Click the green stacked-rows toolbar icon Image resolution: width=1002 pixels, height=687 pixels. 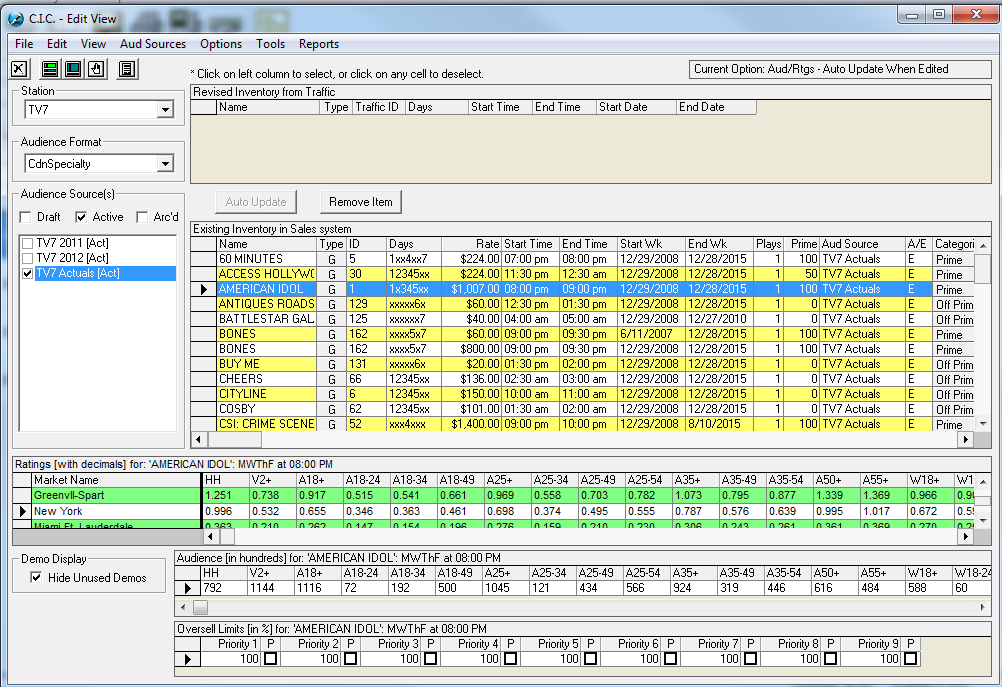[50, 69]
